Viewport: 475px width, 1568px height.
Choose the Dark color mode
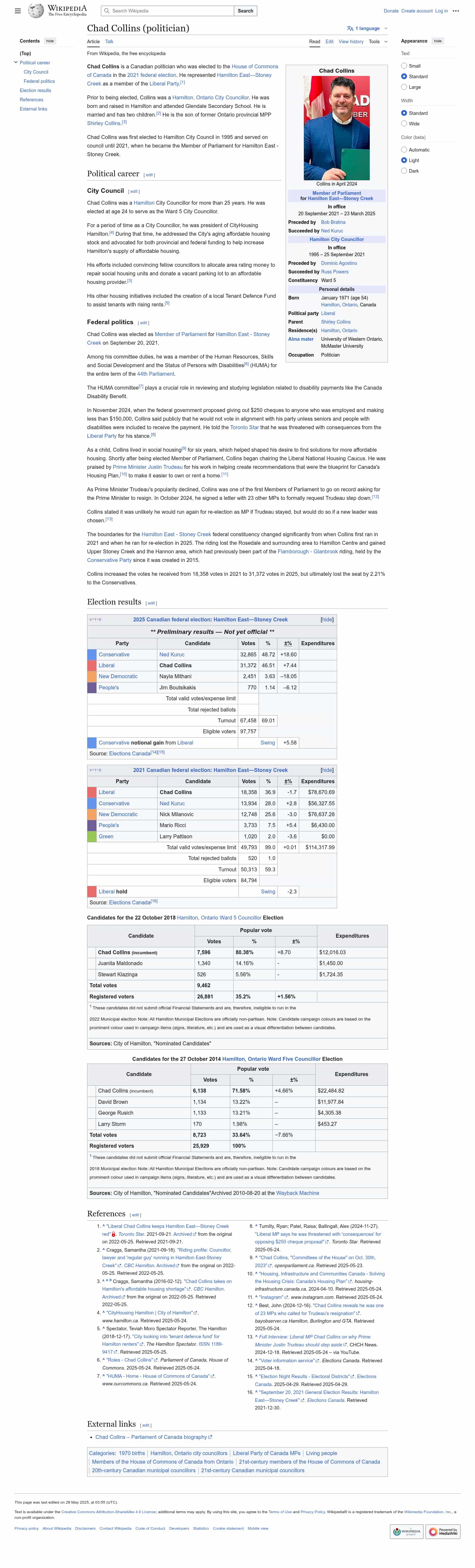tap(404, 171)
